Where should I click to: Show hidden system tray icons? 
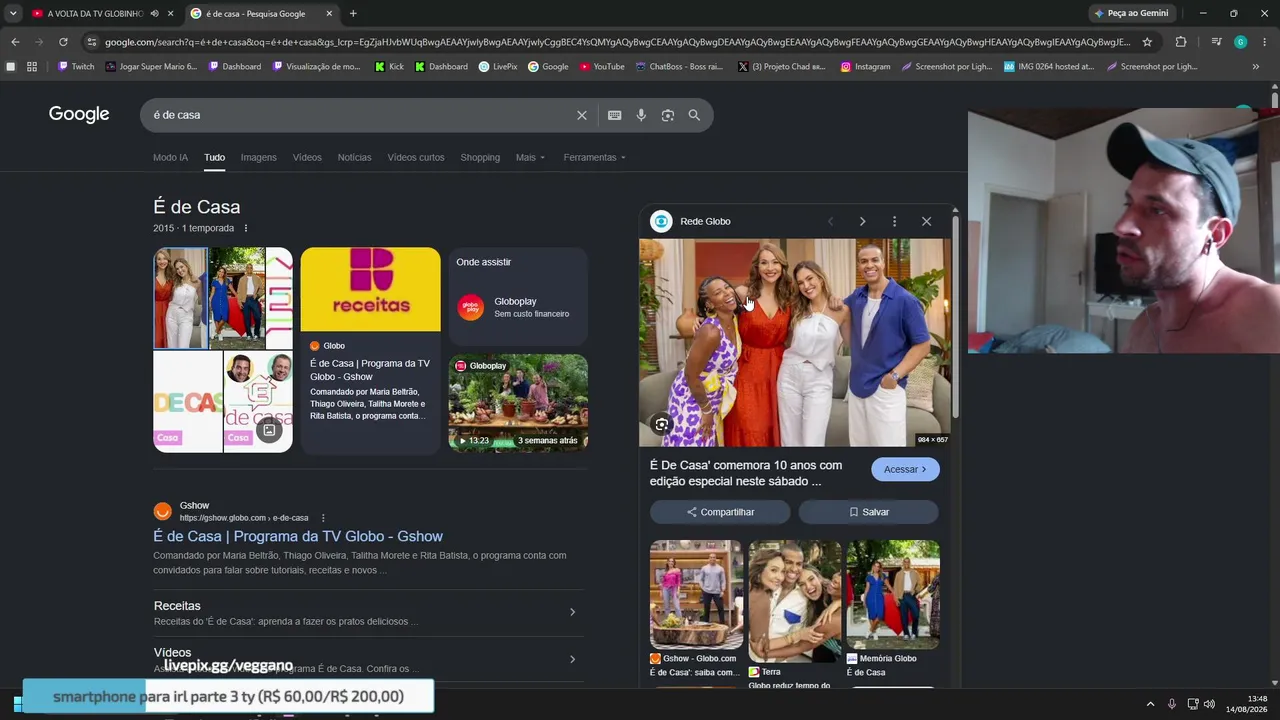[1150, 704]
